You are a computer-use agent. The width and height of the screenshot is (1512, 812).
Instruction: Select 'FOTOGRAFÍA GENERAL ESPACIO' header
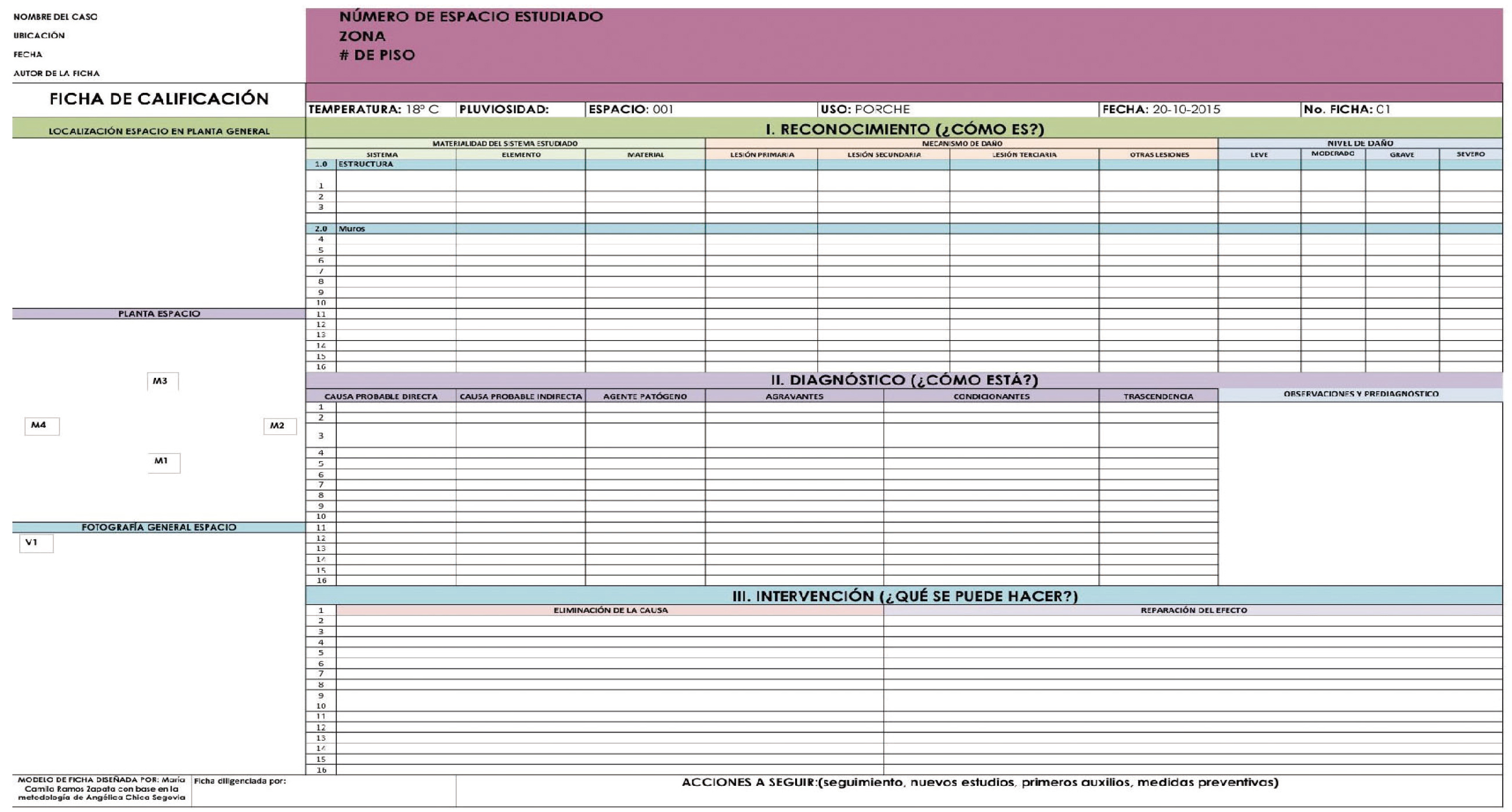158,527
